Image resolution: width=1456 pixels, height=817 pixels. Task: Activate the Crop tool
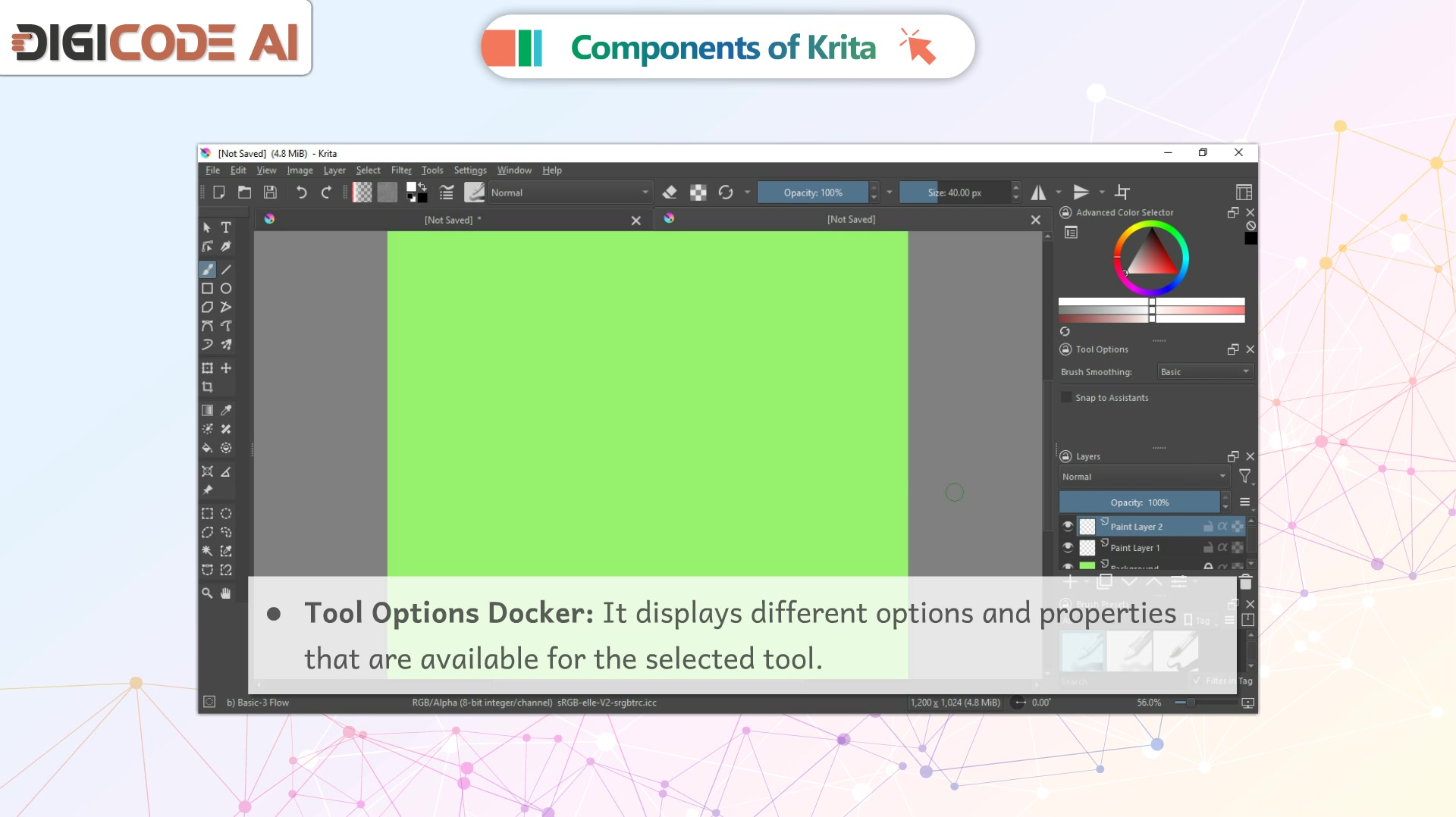click(x=207, y=387)
